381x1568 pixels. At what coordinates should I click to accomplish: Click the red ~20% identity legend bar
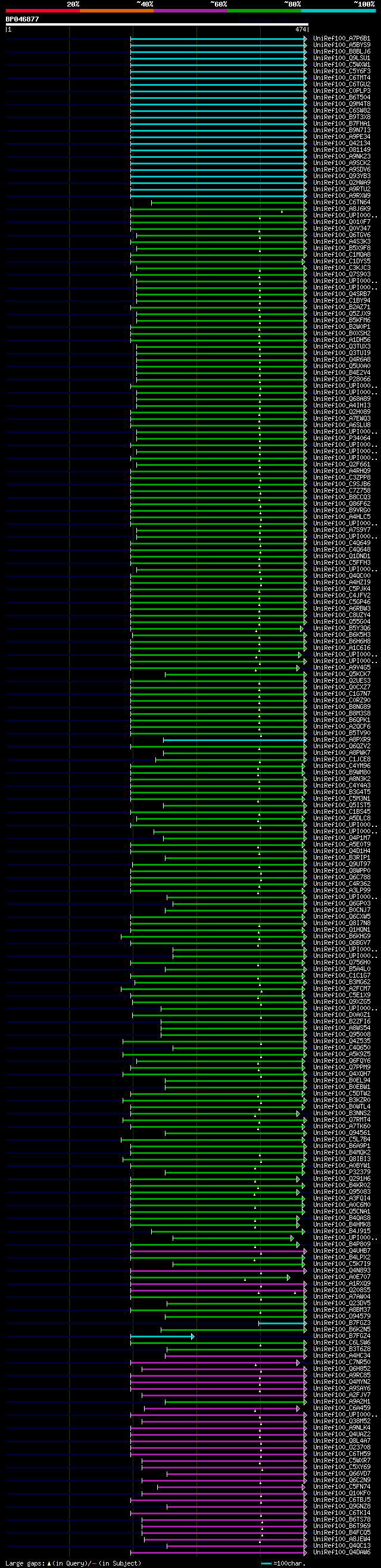(x=43, y=11)
